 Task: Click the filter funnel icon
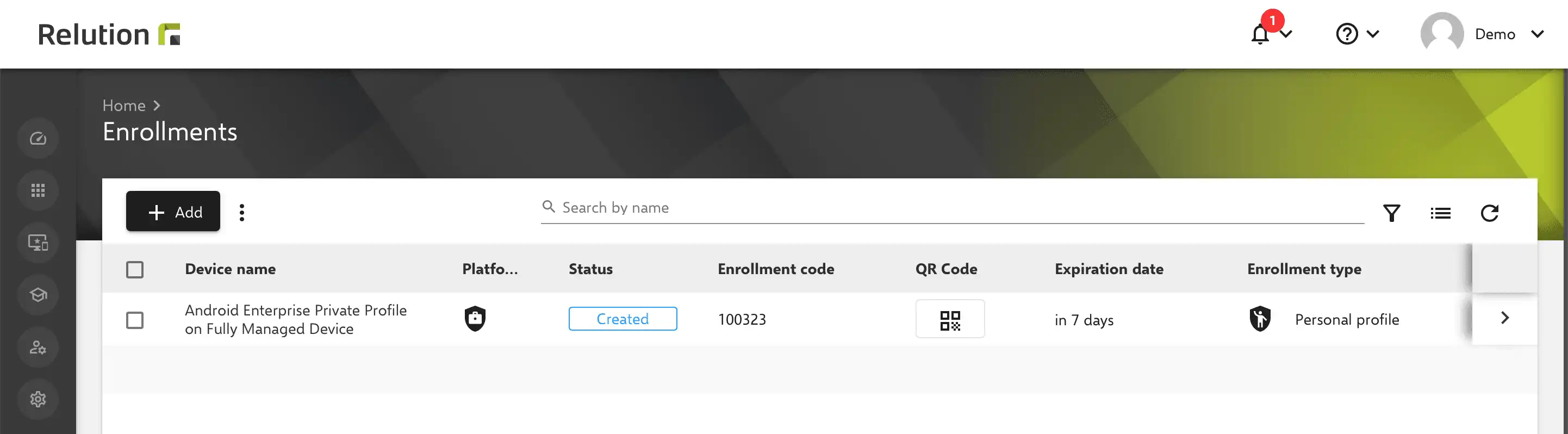[x=1391, y=213]
